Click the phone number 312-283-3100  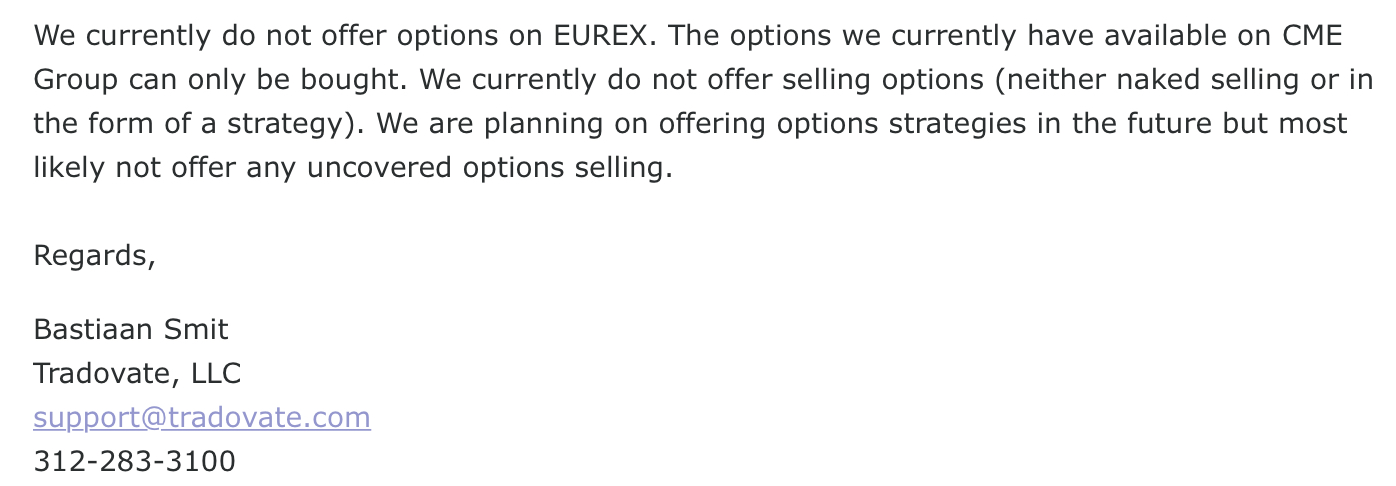click(135, 461)
